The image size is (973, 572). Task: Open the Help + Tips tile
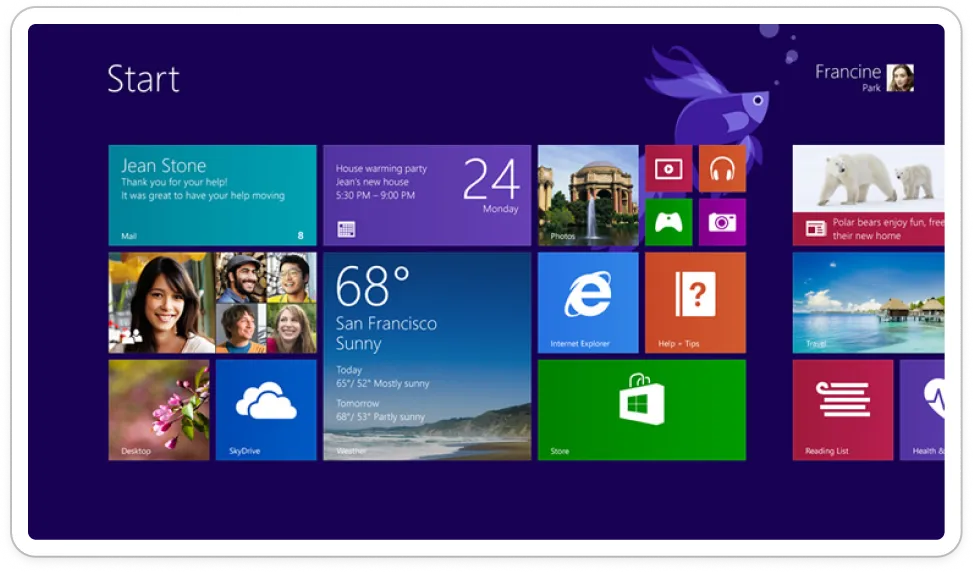click(x=696, y=303)
